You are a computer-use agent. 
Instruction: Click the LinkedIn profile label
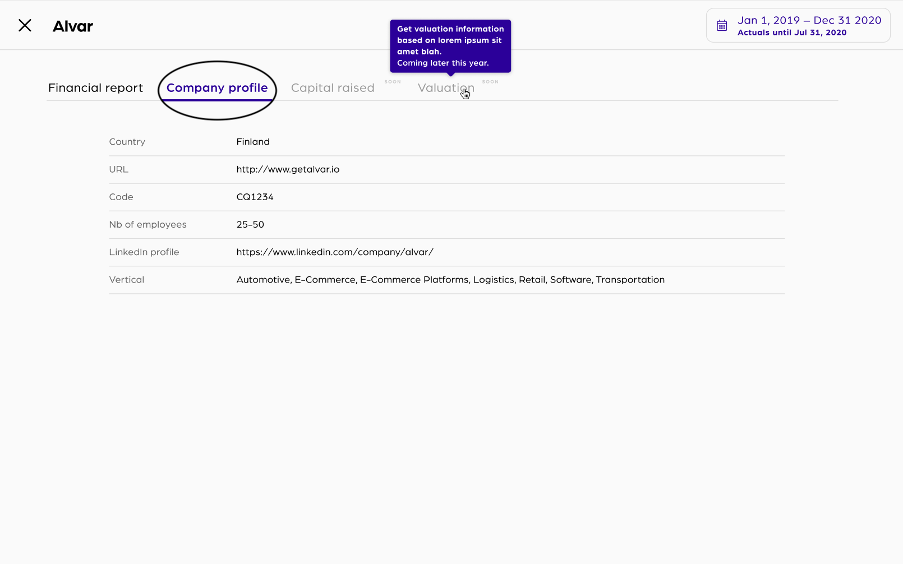144,252
